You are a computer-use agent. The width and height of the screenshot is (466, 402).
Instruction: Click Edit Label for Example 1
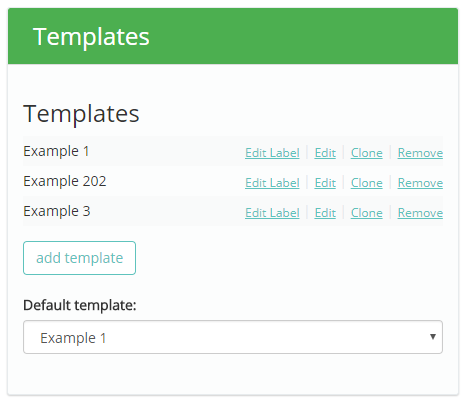(x=272, y=153)
